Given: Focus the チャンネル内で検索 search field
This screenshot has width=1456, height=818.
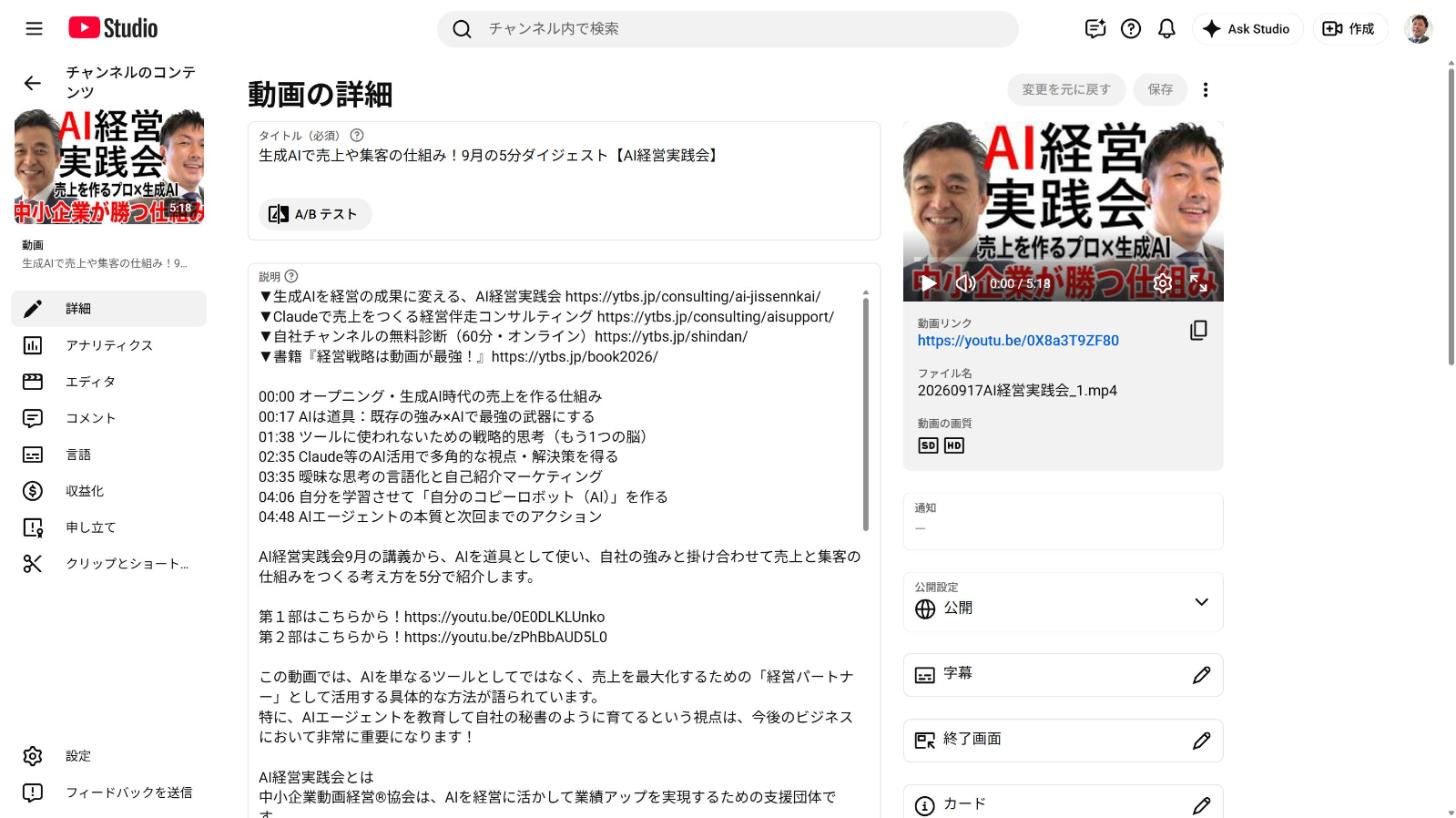Looking at the screenshot, I should click(x=728, y=29).
